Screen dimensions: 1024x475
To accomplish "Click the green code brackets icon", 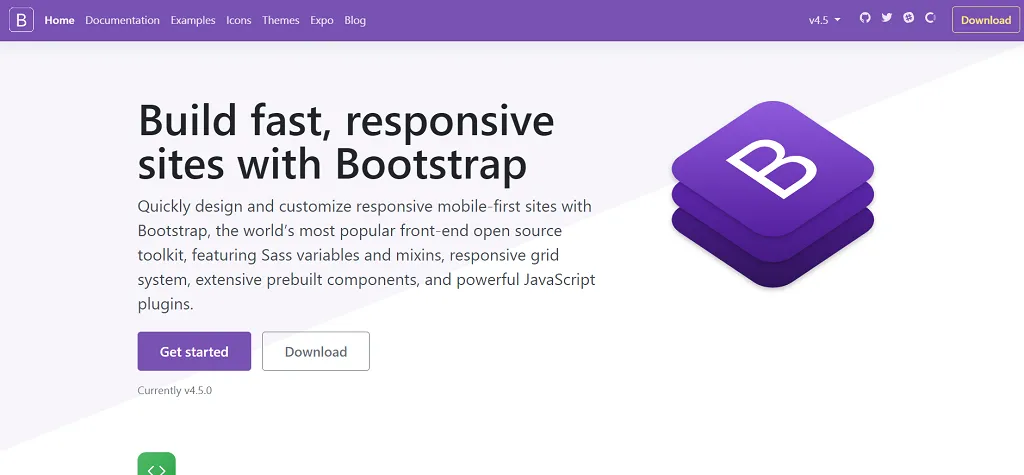I will click(157, 464).
